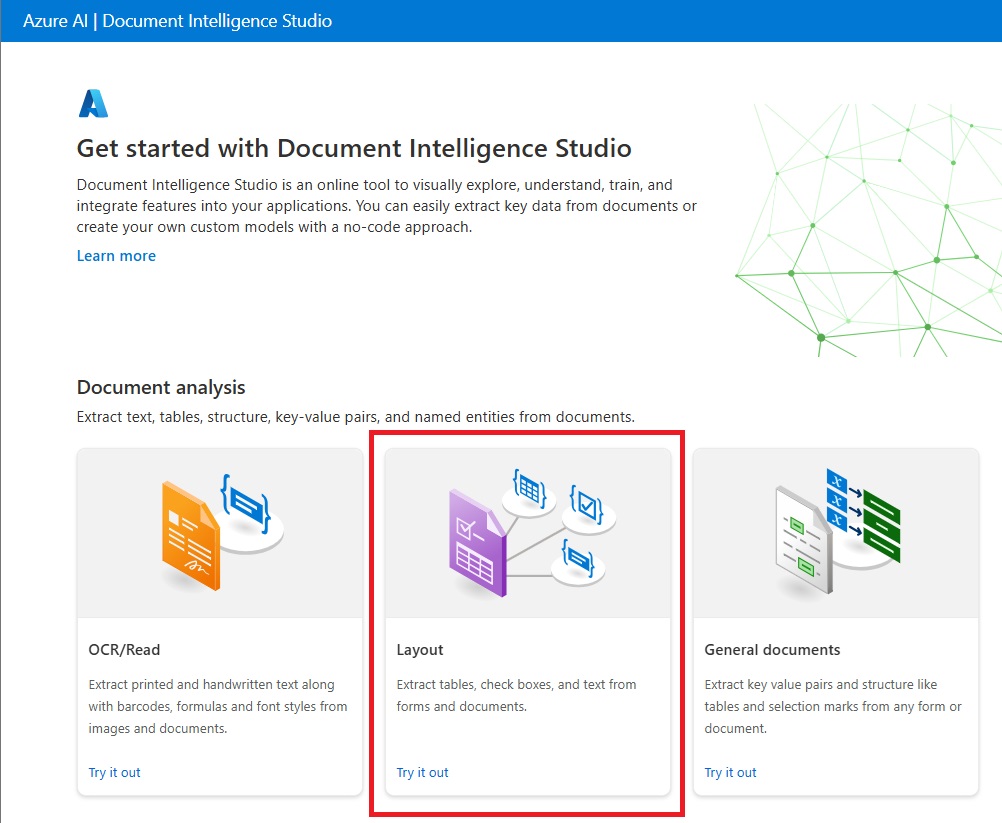Screen dimensions: 1002x823
Task: Click the General documents card title
Action: pos(772,649)
